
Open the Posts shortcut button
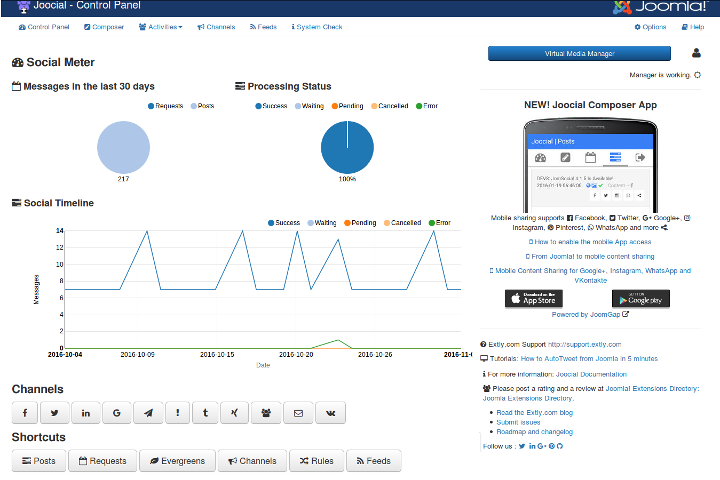click(39, 461)
